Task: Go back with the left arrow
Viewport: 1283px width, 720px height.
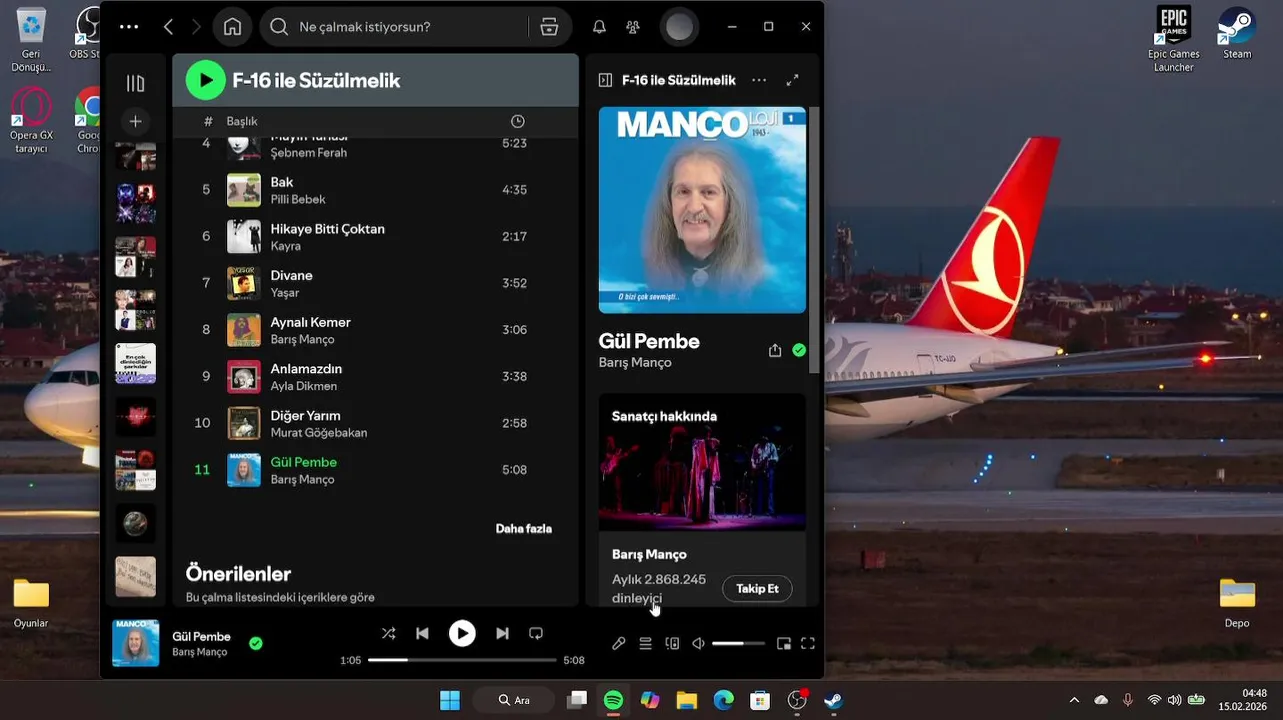Action: 168,27
